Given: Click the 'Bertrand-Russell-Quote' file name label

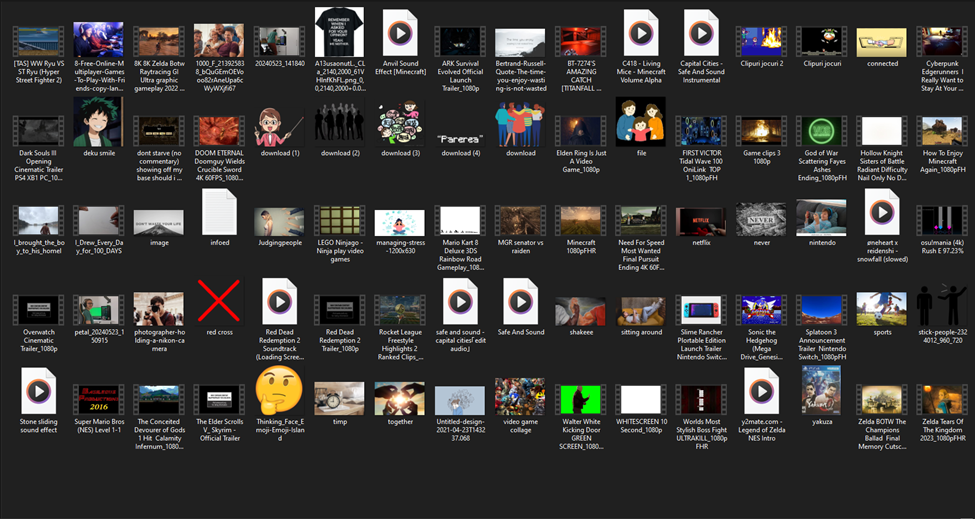Looking at the screenshot, I should click(520, 76).
